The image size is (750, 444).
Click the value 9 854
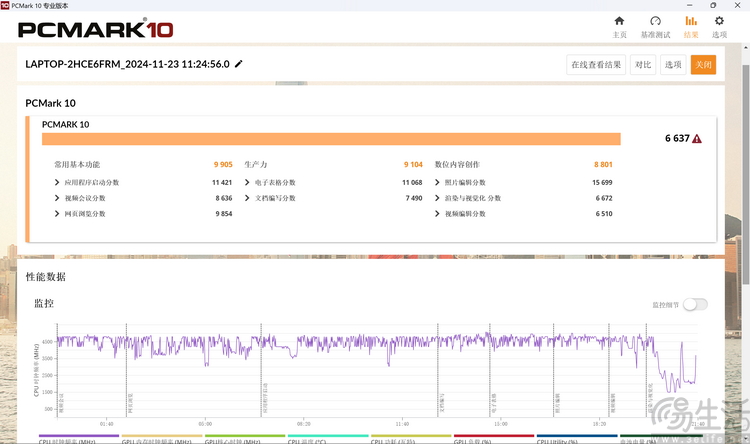pos(224,214)
